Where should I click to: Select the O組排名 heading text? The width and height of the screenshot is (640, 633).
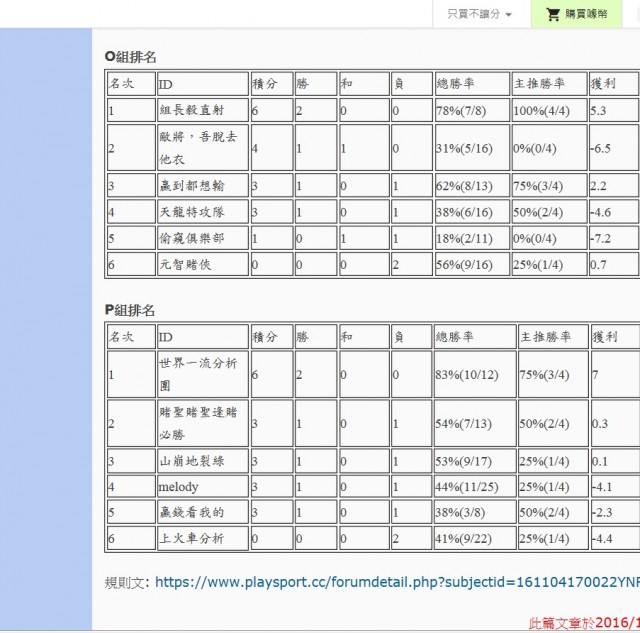131,57
